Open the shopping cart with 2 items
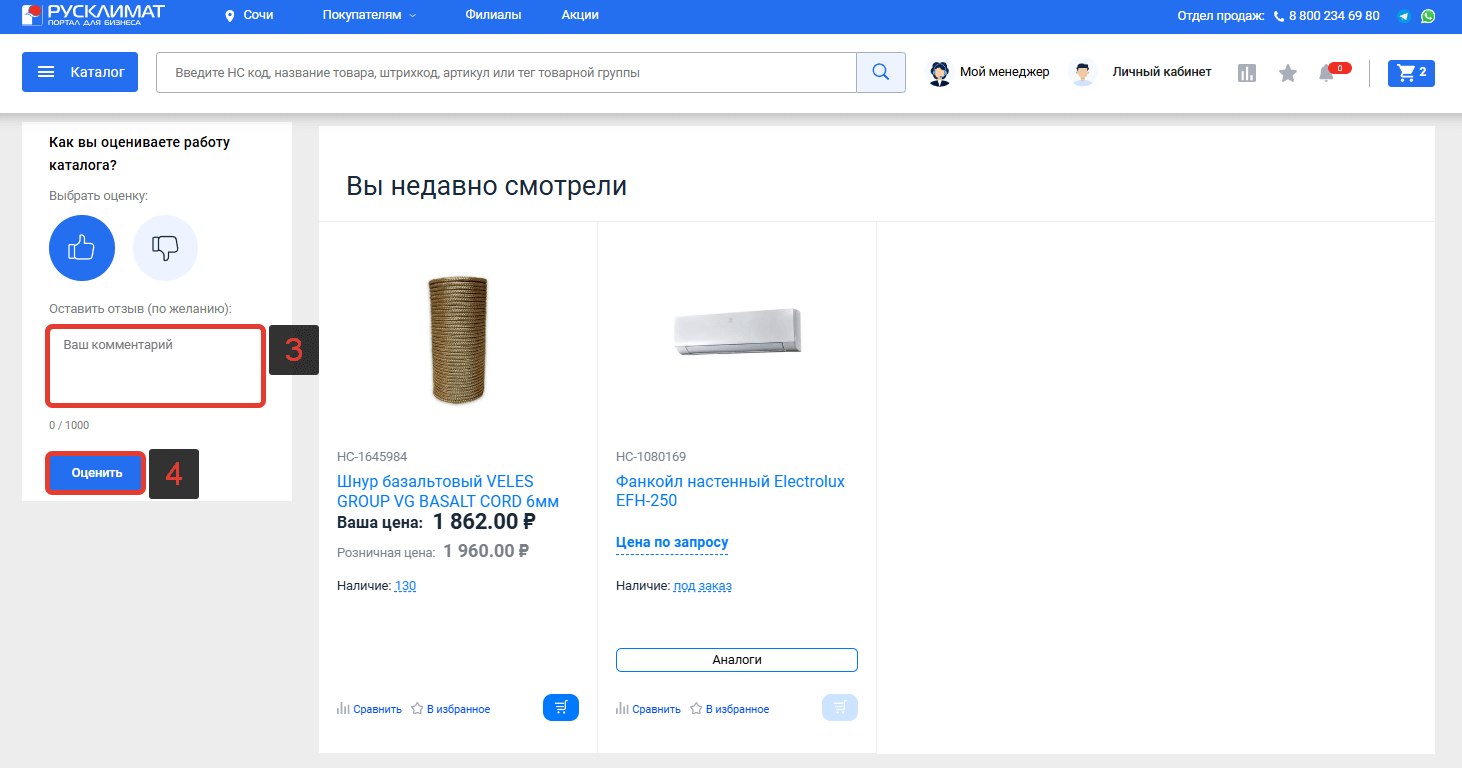Image resolution: width=1462 pixels, height=768 pixels. coord(1411,72)
